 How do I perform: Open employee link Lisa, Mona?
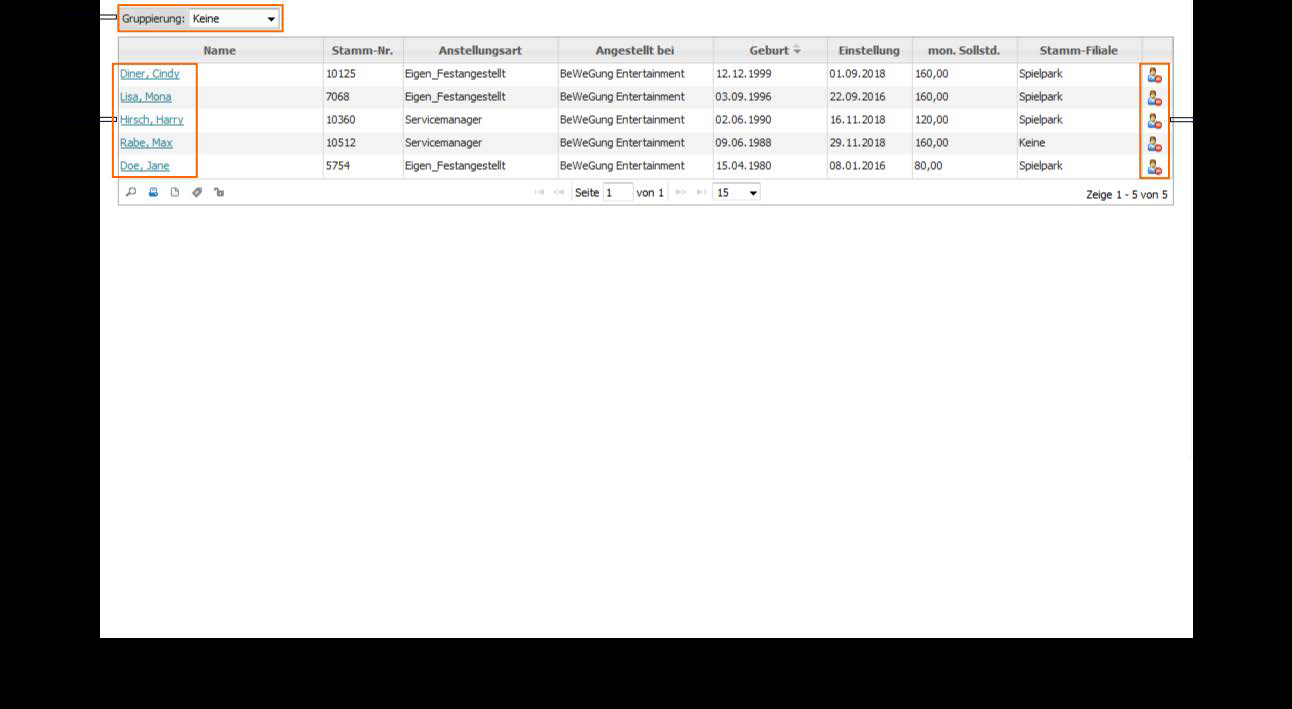pyautogui.click(x=146, y=97)
